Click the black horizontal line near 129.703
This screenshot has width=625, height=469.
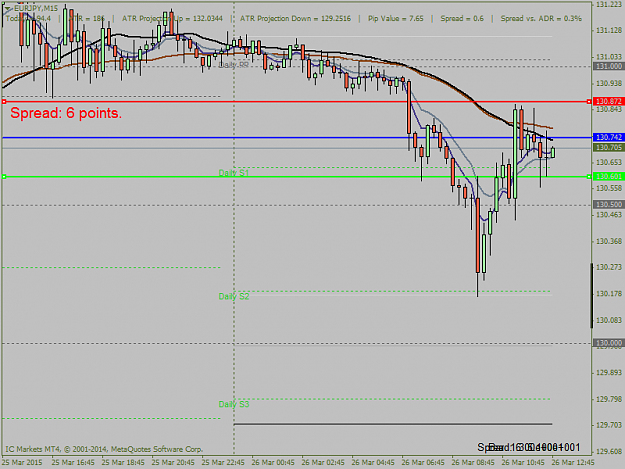click(393, 424)
